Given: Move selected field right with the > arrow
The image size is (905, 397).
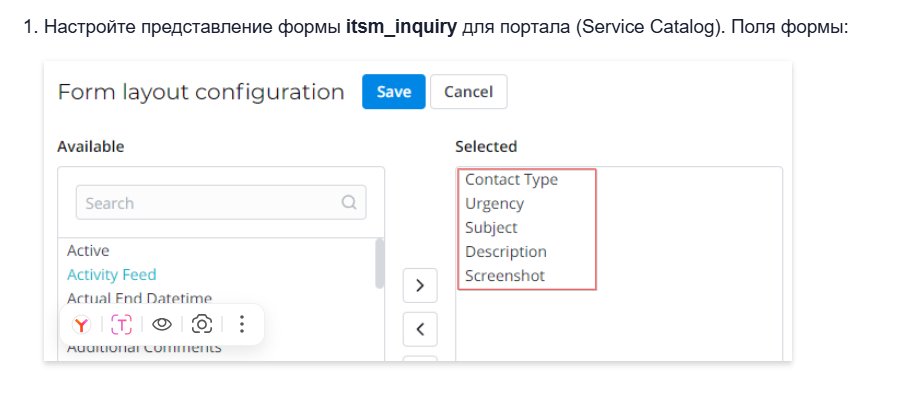Looking at the screenshot, I should pos(420,286).
